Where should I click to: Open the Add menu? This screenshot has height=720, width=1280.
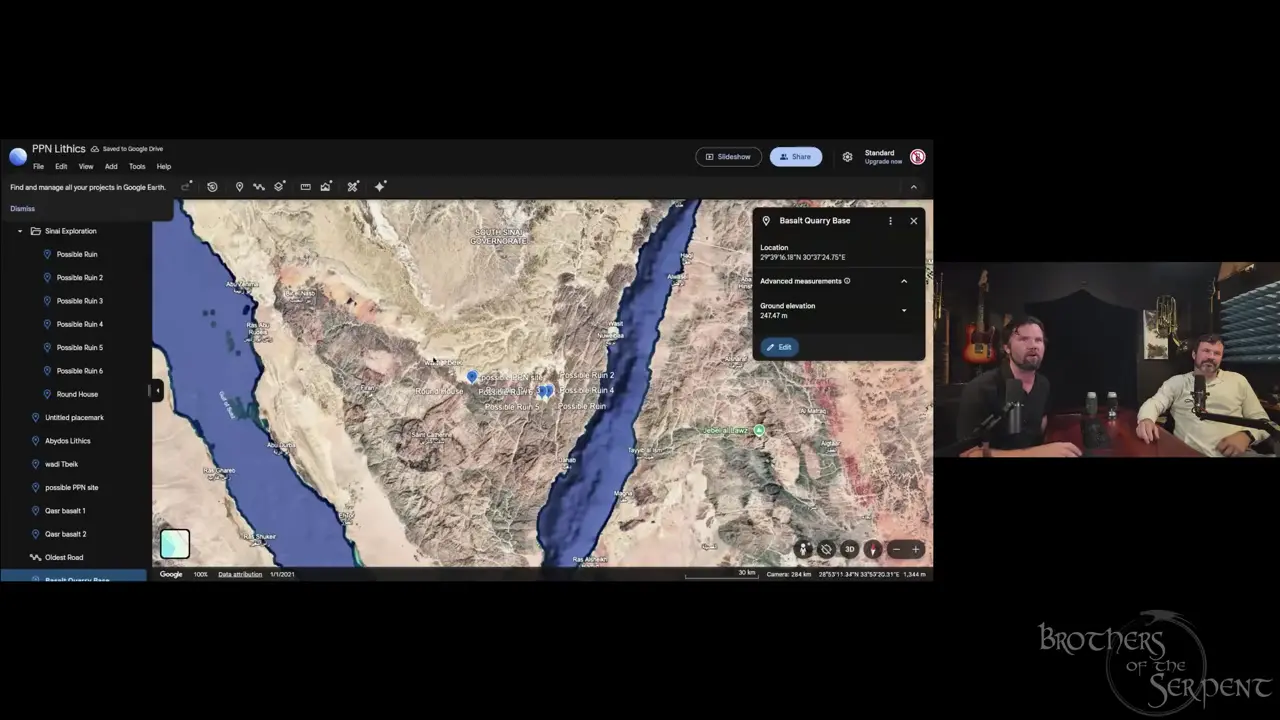pos(111,167)
